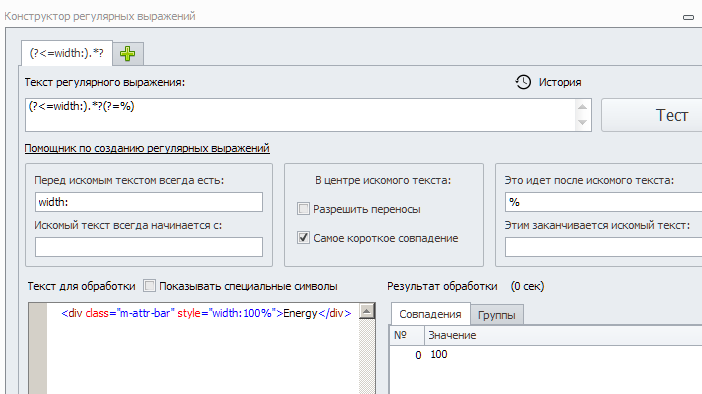Enable Разрешить переносы checkbox
The image size is (702, 394).
tap(304, 209)
